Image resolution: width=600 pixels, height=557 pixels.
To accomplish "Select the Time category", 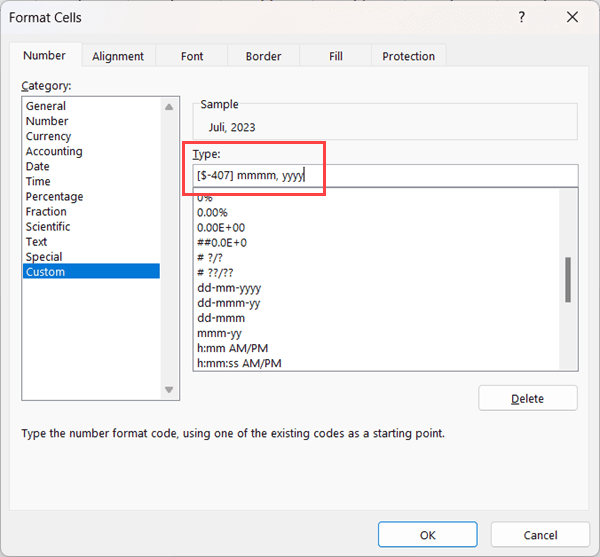I will 91,181.
